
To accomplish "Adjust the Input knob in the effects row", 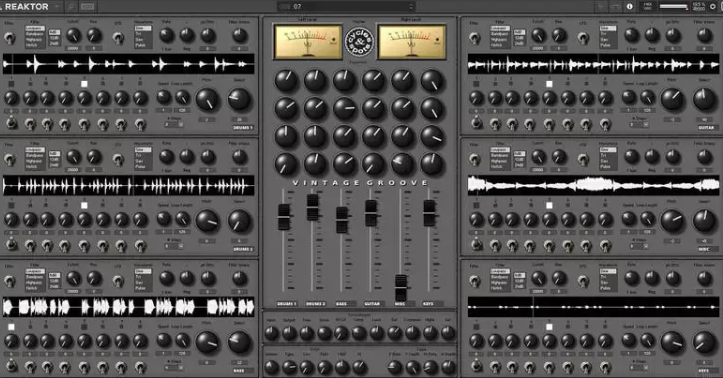I will 272,333.
